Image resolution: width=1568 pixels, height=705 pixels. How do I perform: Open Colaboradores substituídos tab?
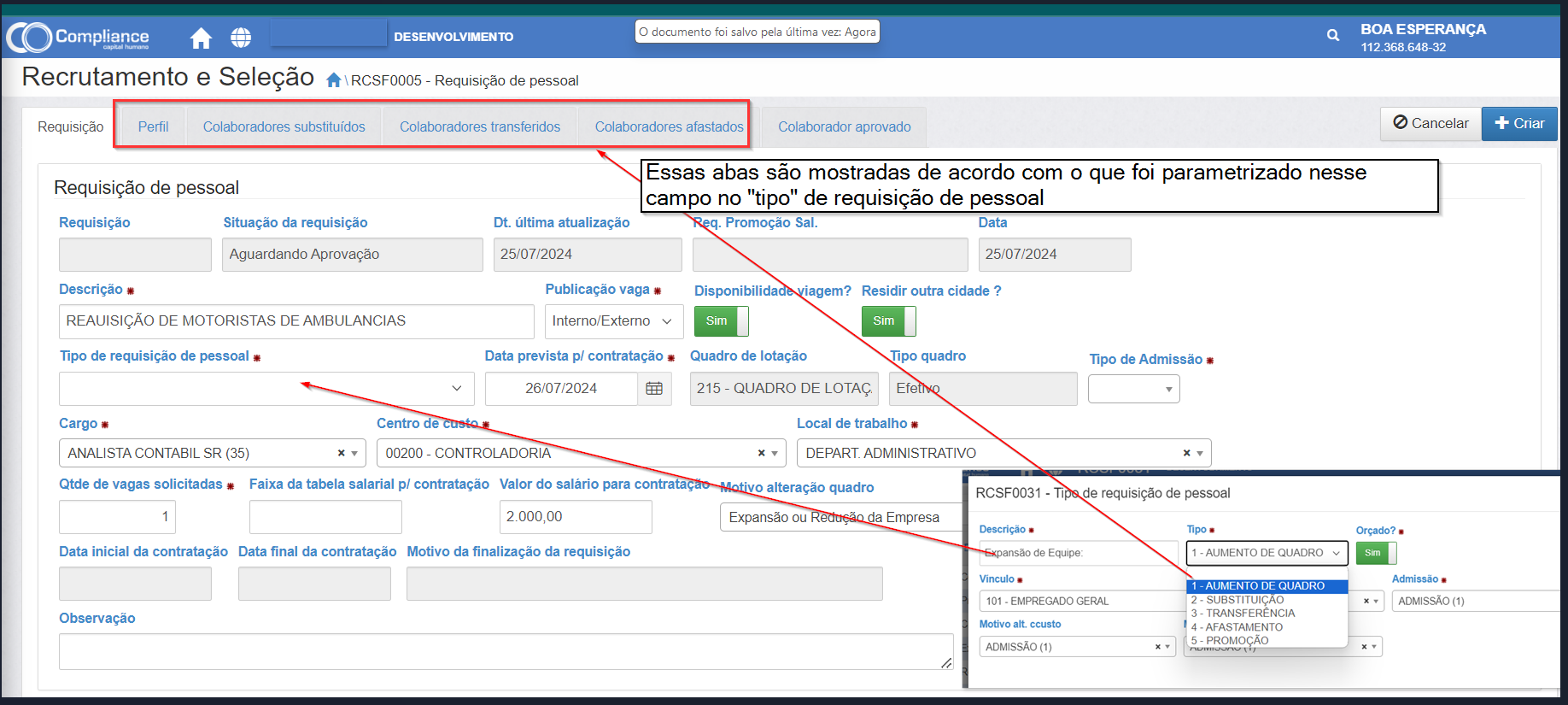284,126
